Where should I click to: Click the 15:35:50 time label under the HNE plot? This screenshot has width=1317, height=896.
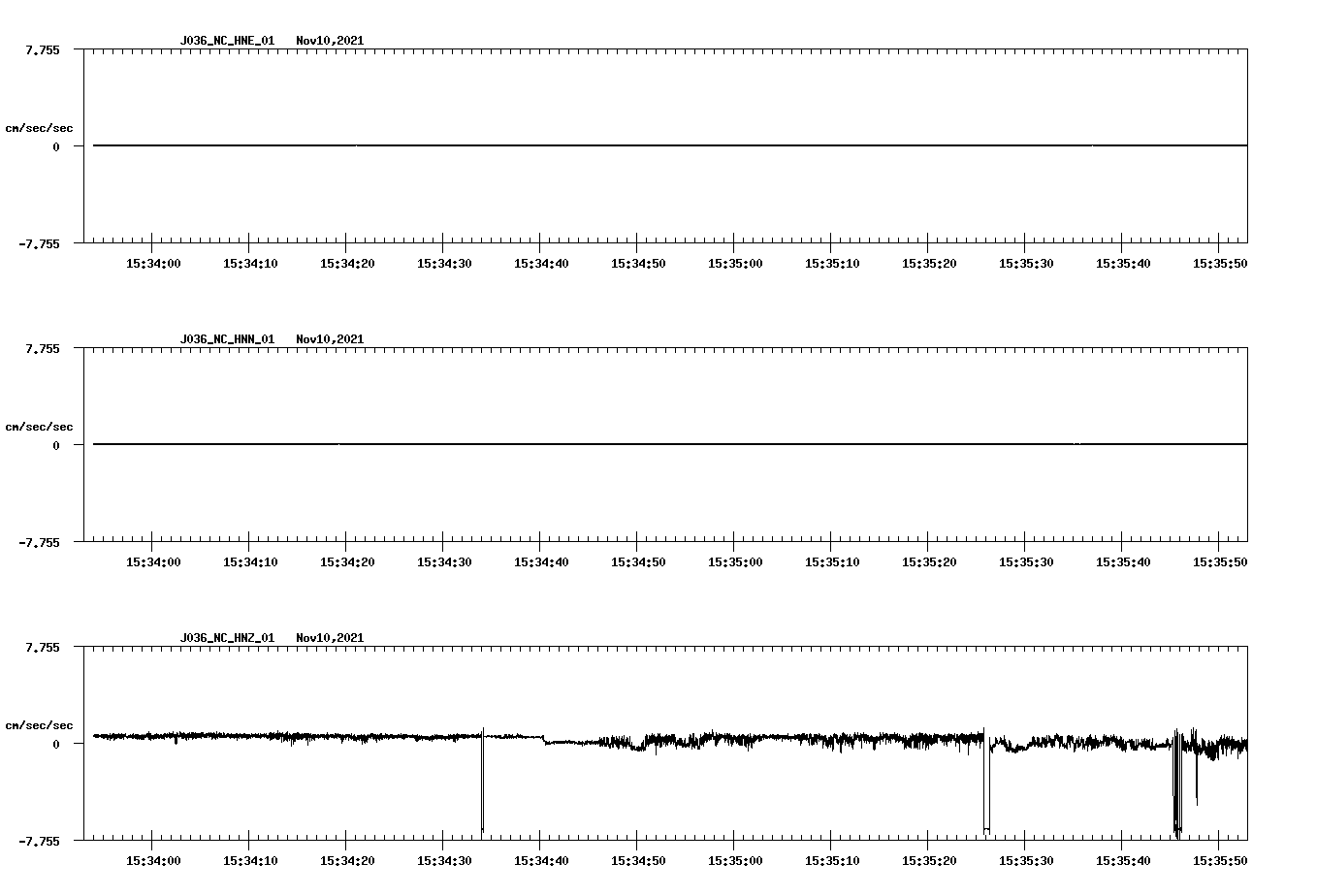[x=1220, y=263]
